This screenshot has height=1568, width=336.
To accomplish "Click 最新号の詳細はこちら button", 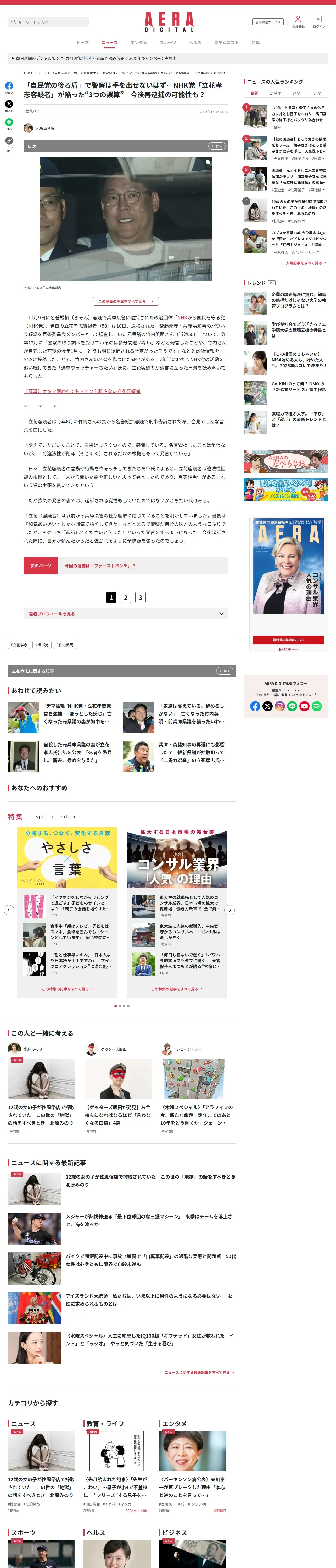I will coord(288,640).
